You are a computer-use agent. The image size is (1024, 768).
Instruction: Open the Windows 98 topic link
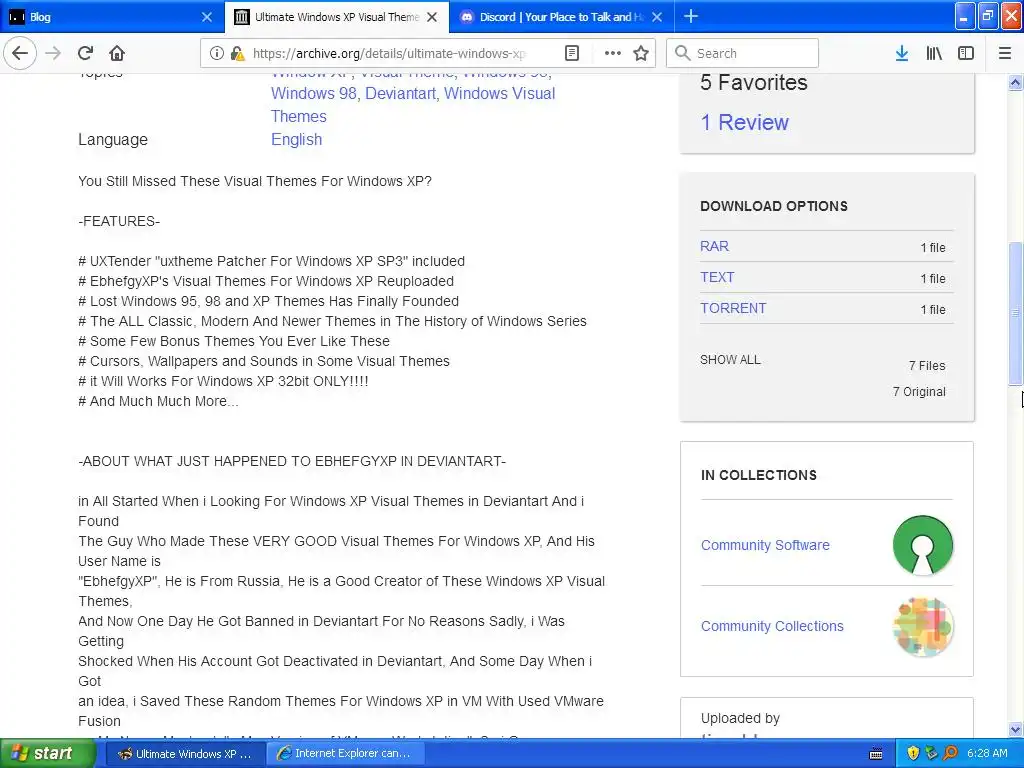coord(313,93)
